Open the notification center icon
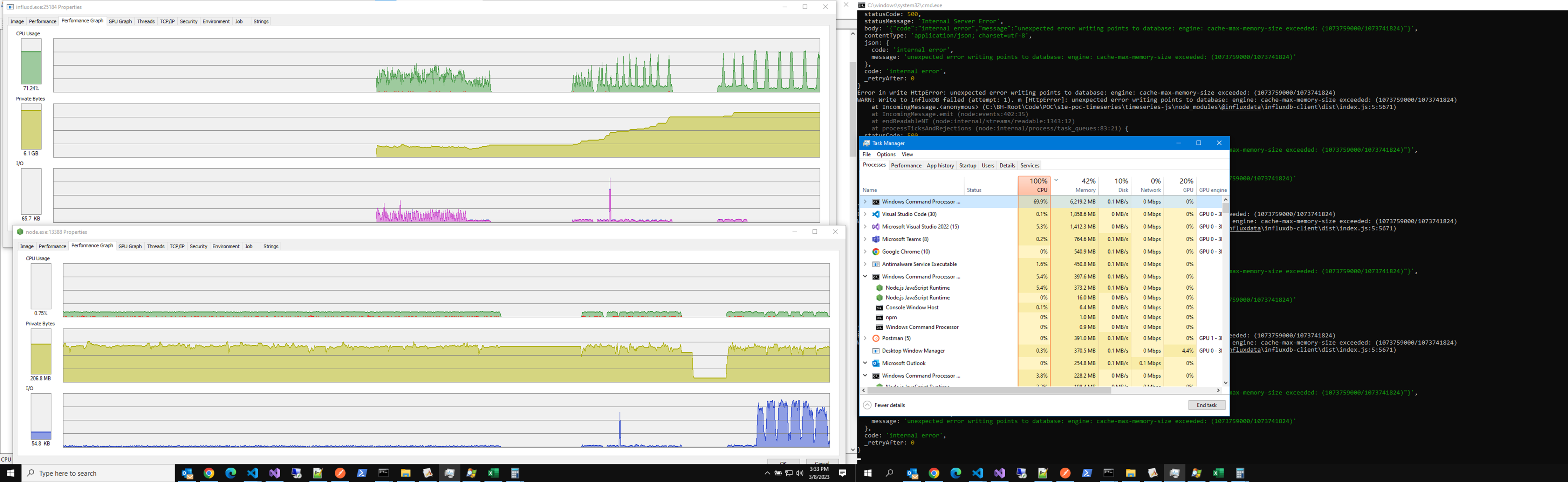 pos(842,473)
